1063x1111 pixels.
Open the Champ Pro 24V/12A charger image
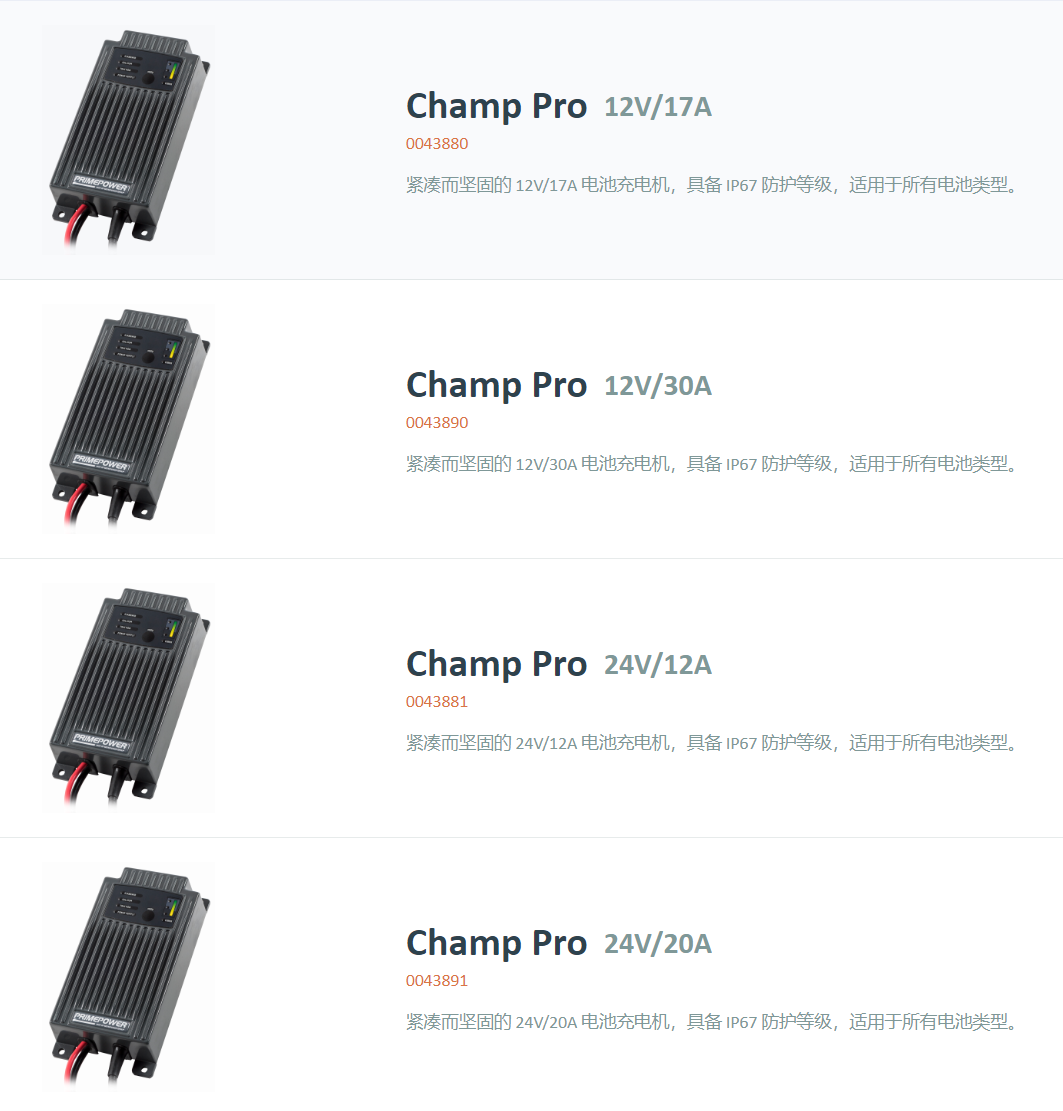coord(129,698)
